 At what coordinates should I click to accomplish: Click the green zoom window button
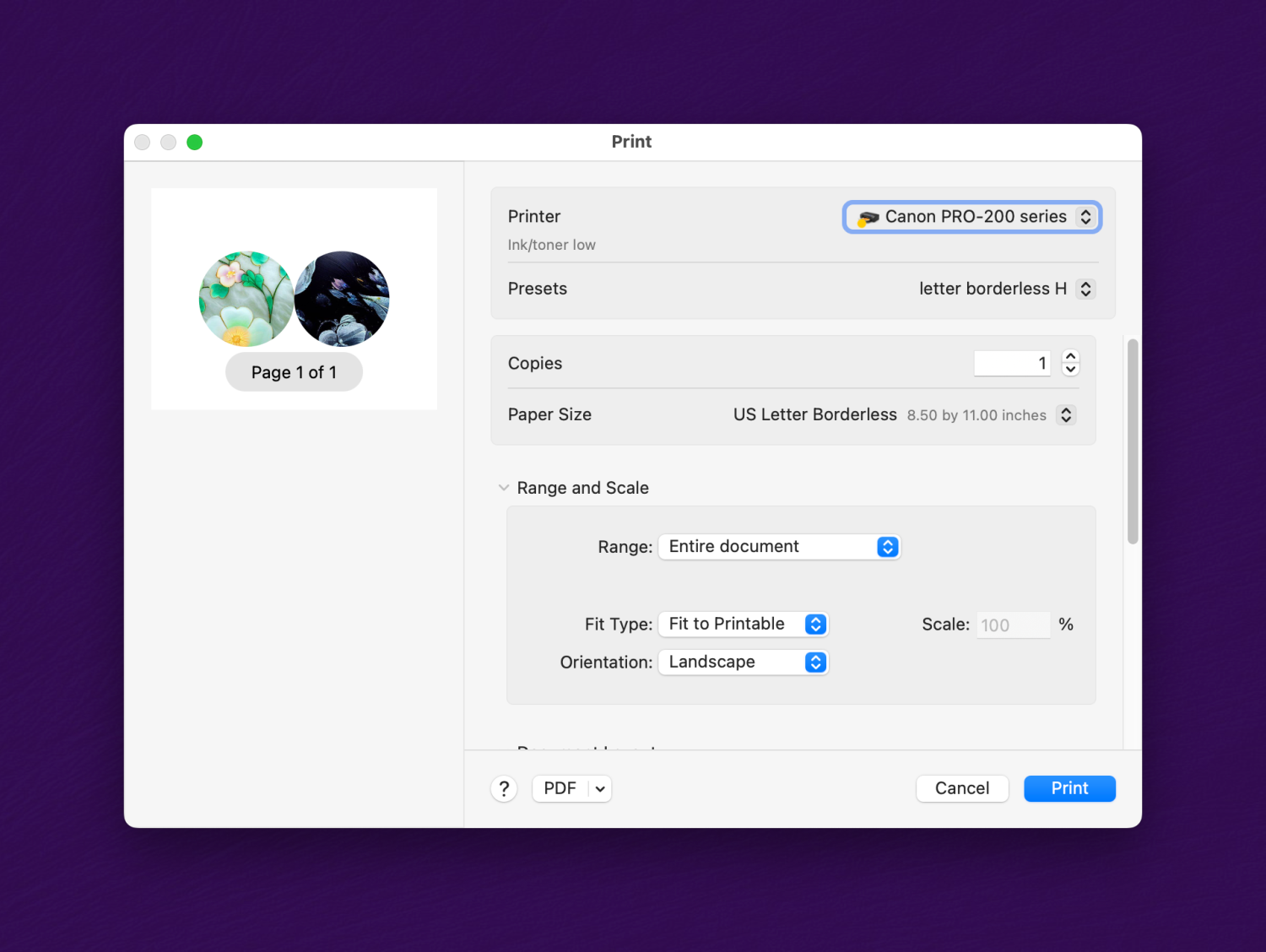pyautogui.click(x=195, y=143)
